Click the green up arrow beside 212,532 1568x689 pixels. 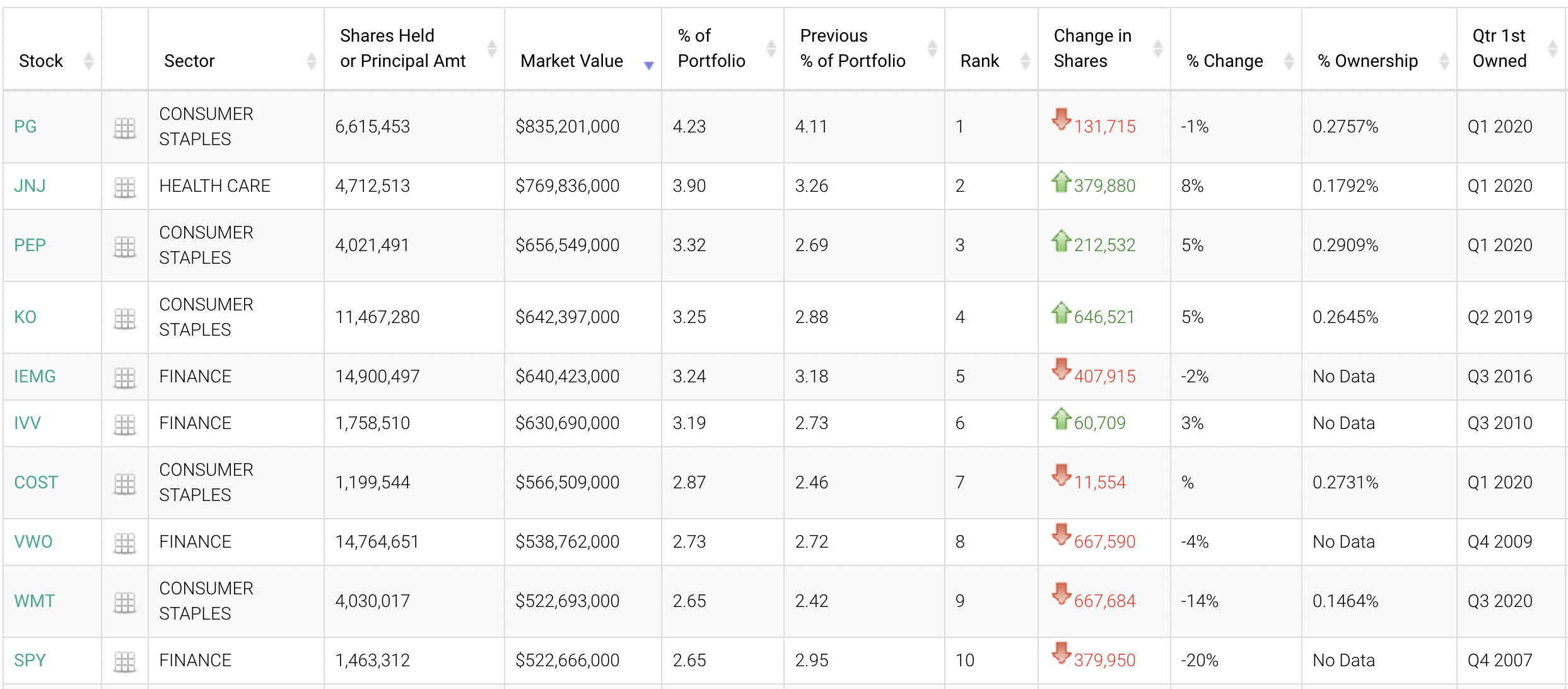pyautogui.click(x=1062, y=241)
